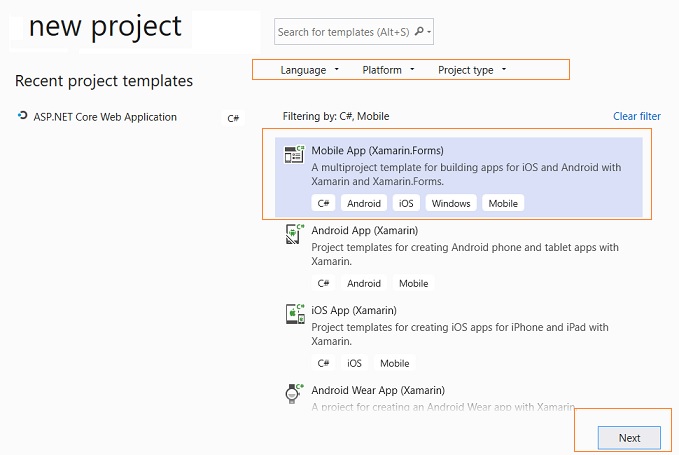The image size is (679, 455).
Task: Expand the search options arrow
Action: click(429, 32)
